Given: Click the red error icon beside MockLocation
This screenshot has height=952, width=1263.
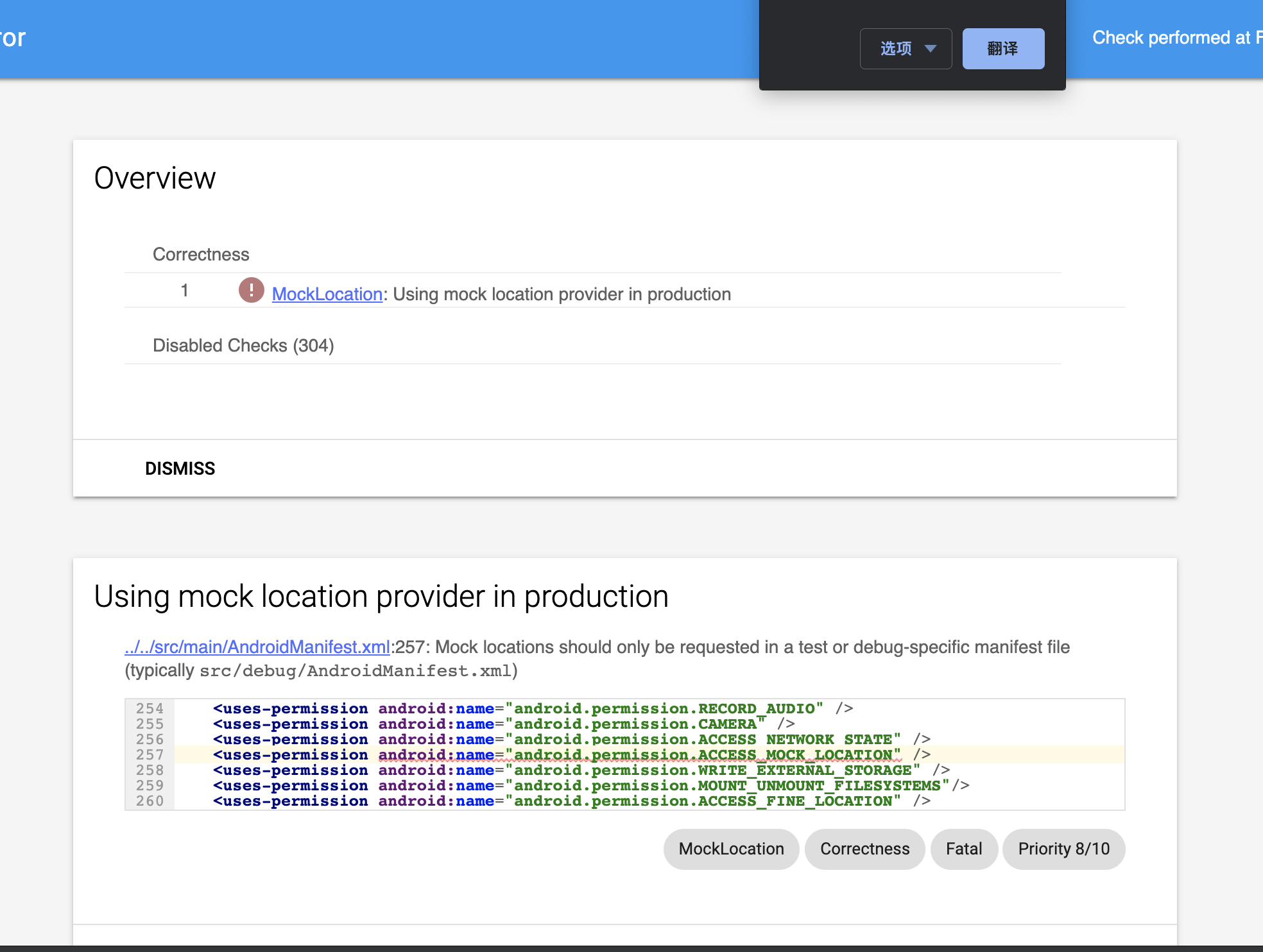Looking at the screenshot, I should pyautogui.click(x=251, y=290).
